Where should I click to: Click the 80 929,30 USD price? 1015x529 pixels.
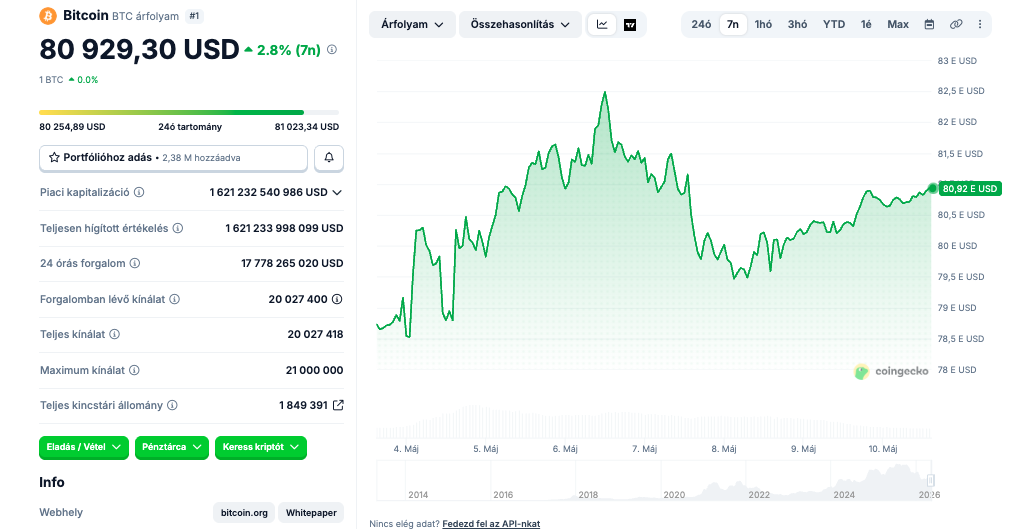click(x=139, y=49)
